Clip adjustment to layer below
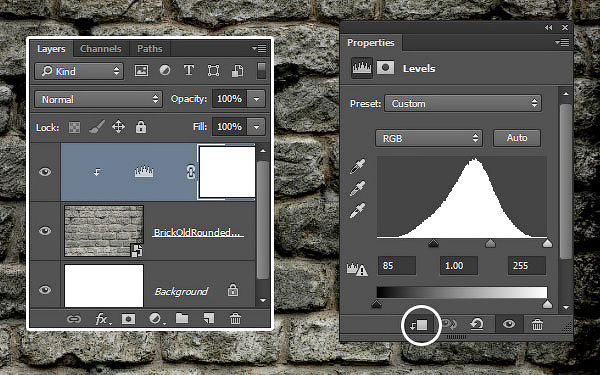 click(x=419, y=325)
